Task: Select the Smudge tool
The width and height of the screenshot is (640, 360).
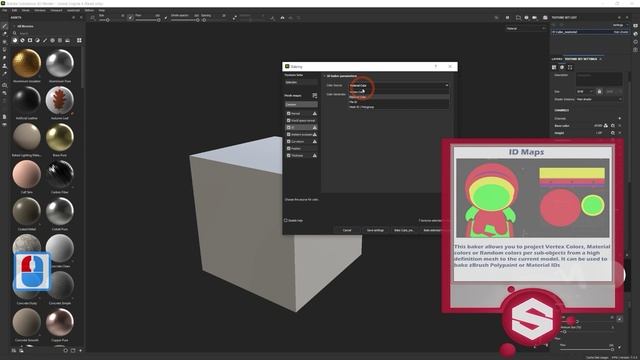Action: (4, 58)
